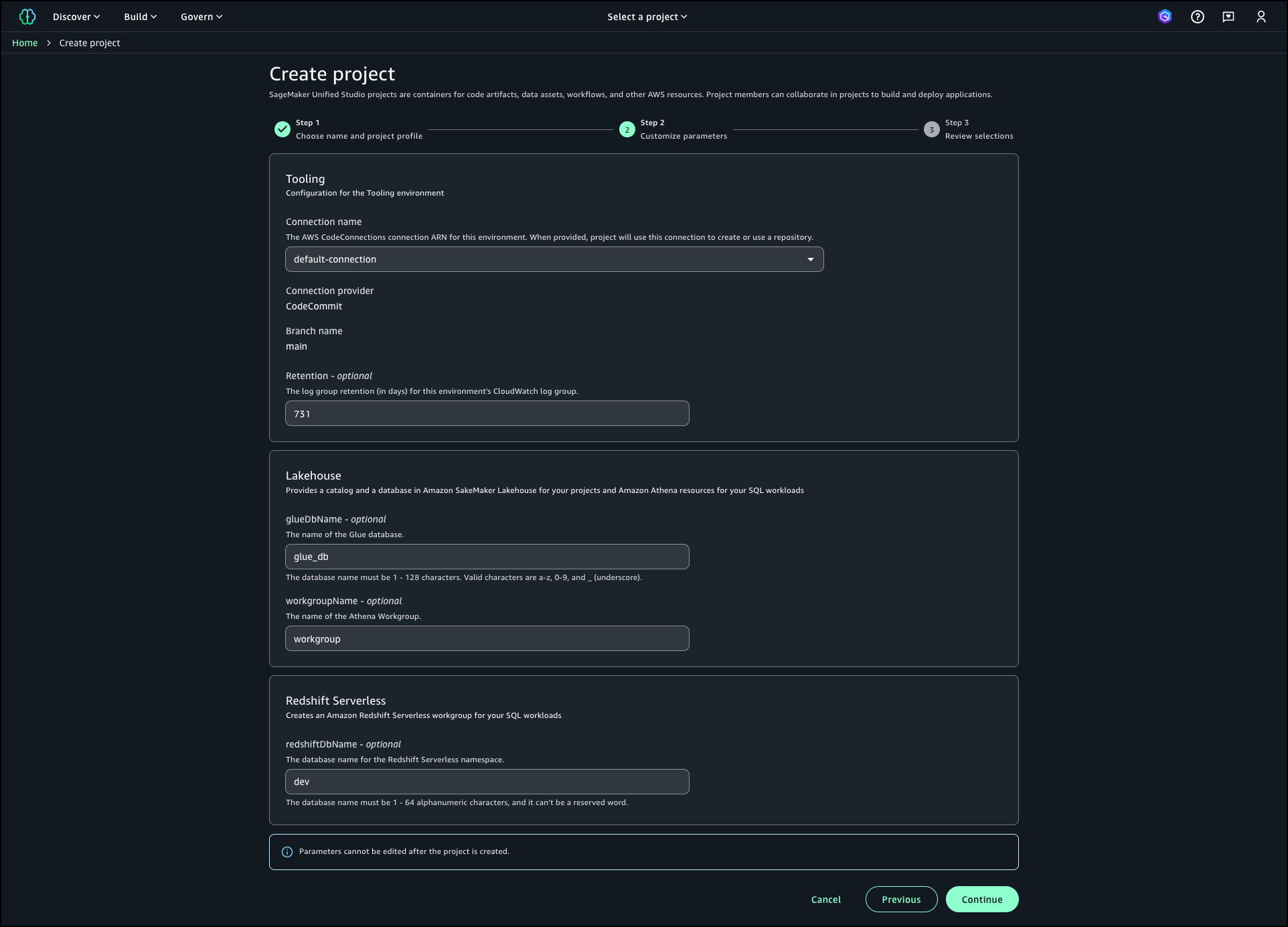Image resolution: width=1288 pixels, height=927 pixels.
Task: Open the Build menu
Action: click(140, 17)
